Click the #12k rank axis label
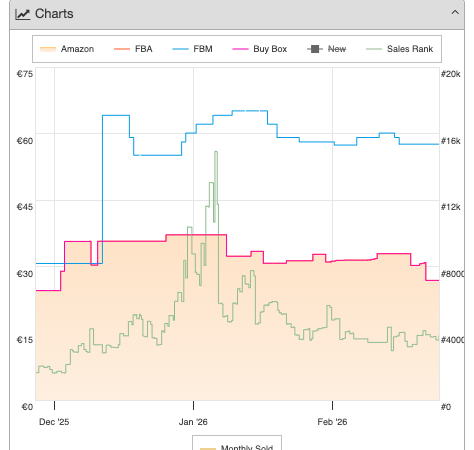The height and width of the screenshot is (450, 474). (451, 207)
